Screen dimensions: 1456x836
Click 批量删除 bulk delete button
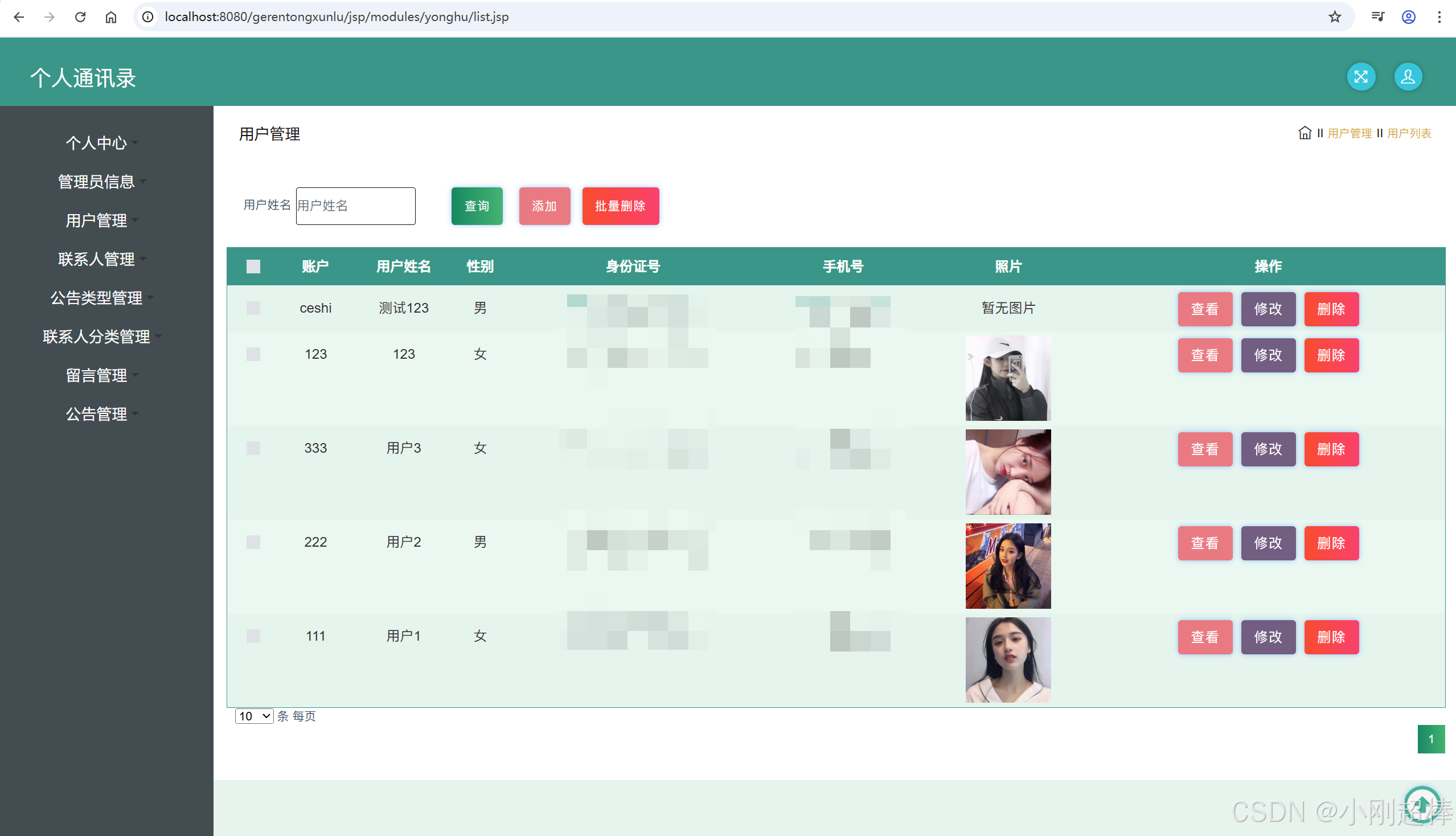click(x=620, y=206)
